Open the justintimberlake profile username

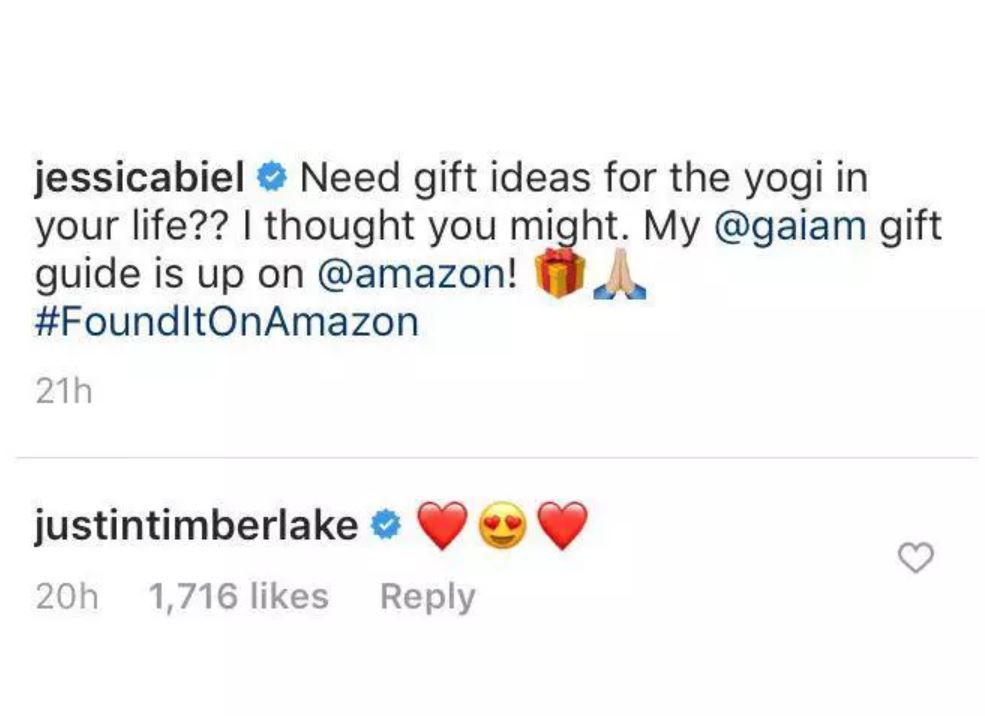(x=196, y=526)
